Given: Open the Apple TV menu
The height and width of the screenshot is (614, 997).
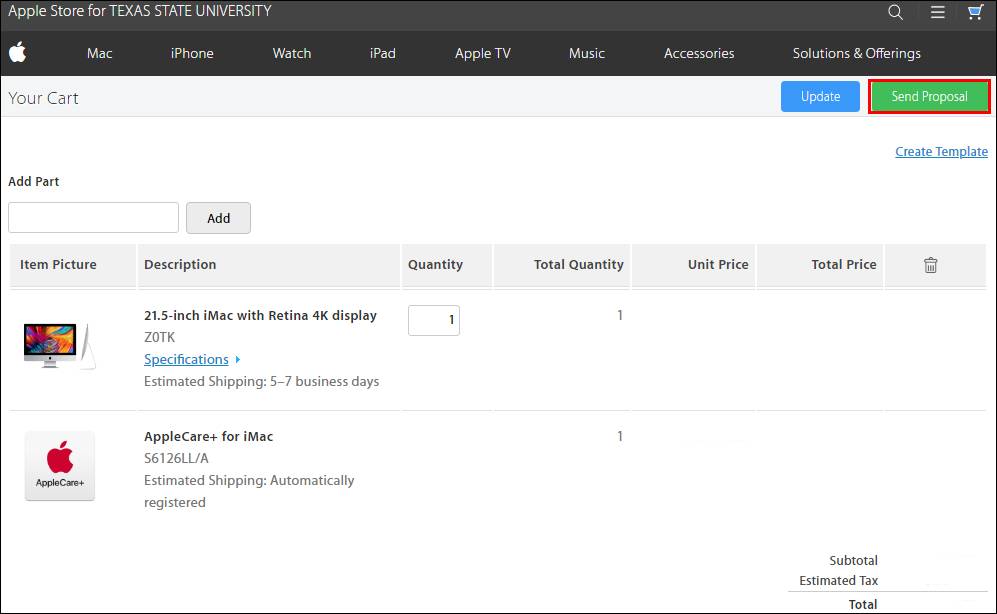Looking at the screenshot, I should 483,53.
